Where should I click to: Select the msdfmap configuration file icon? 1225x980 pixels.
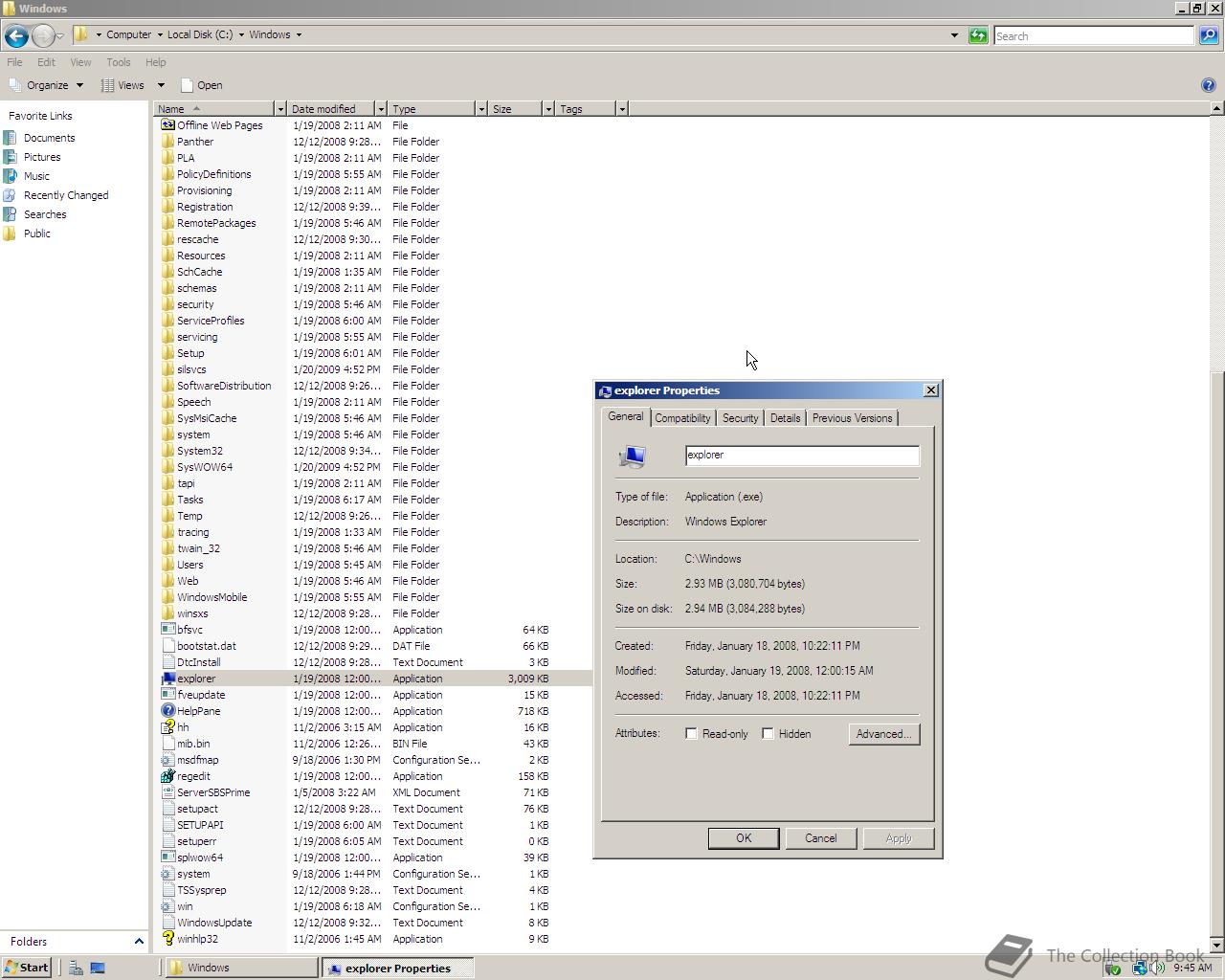coord(168,760)
